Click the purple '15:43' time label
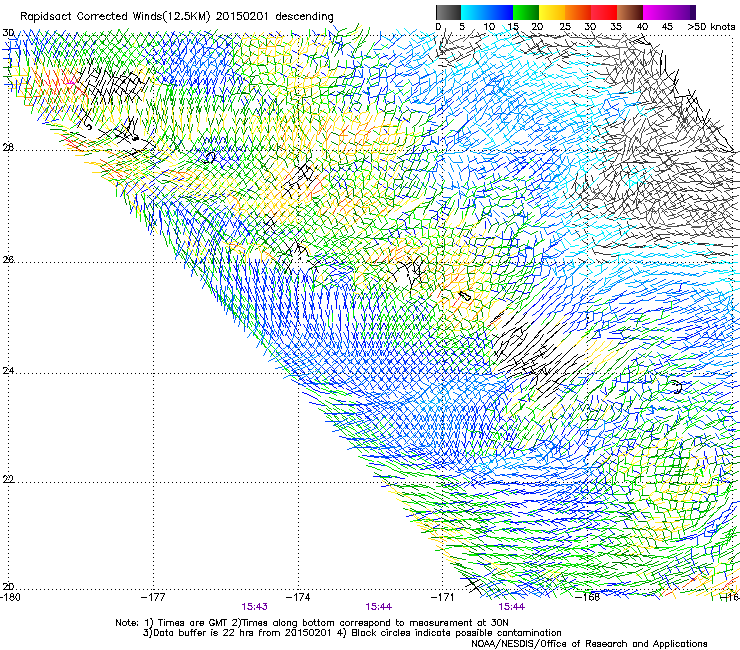740x650 pixels. (x=254, y=607)
